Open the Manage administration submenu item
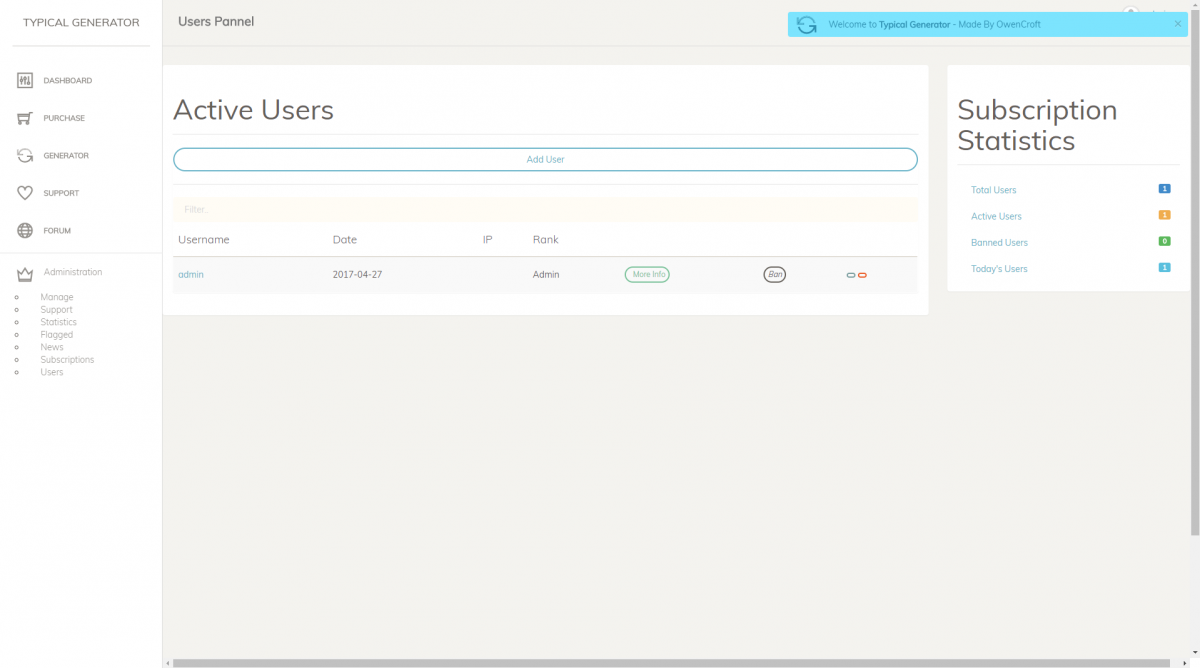Screen dimensions: 1200x668 [56, 297]
